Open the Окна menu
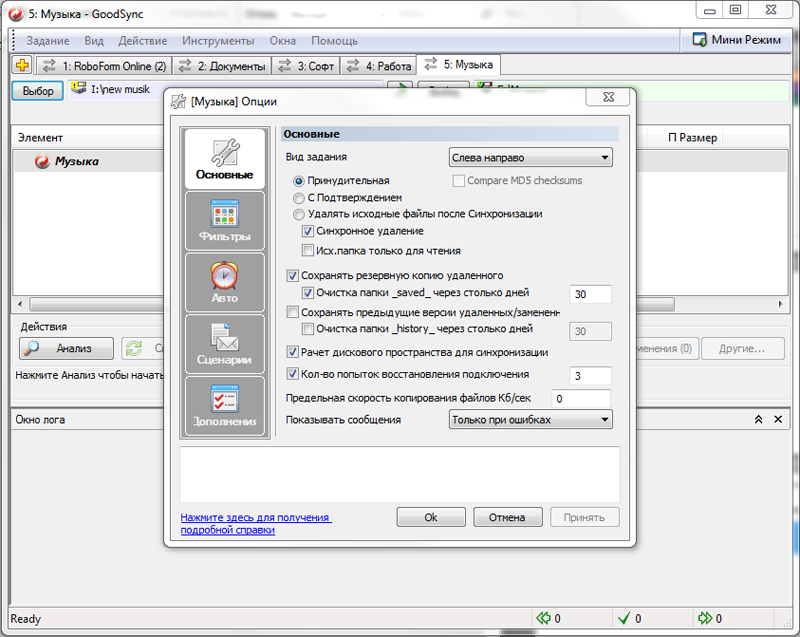This screenshot has height=637, width=800. (x=283, y=41)
